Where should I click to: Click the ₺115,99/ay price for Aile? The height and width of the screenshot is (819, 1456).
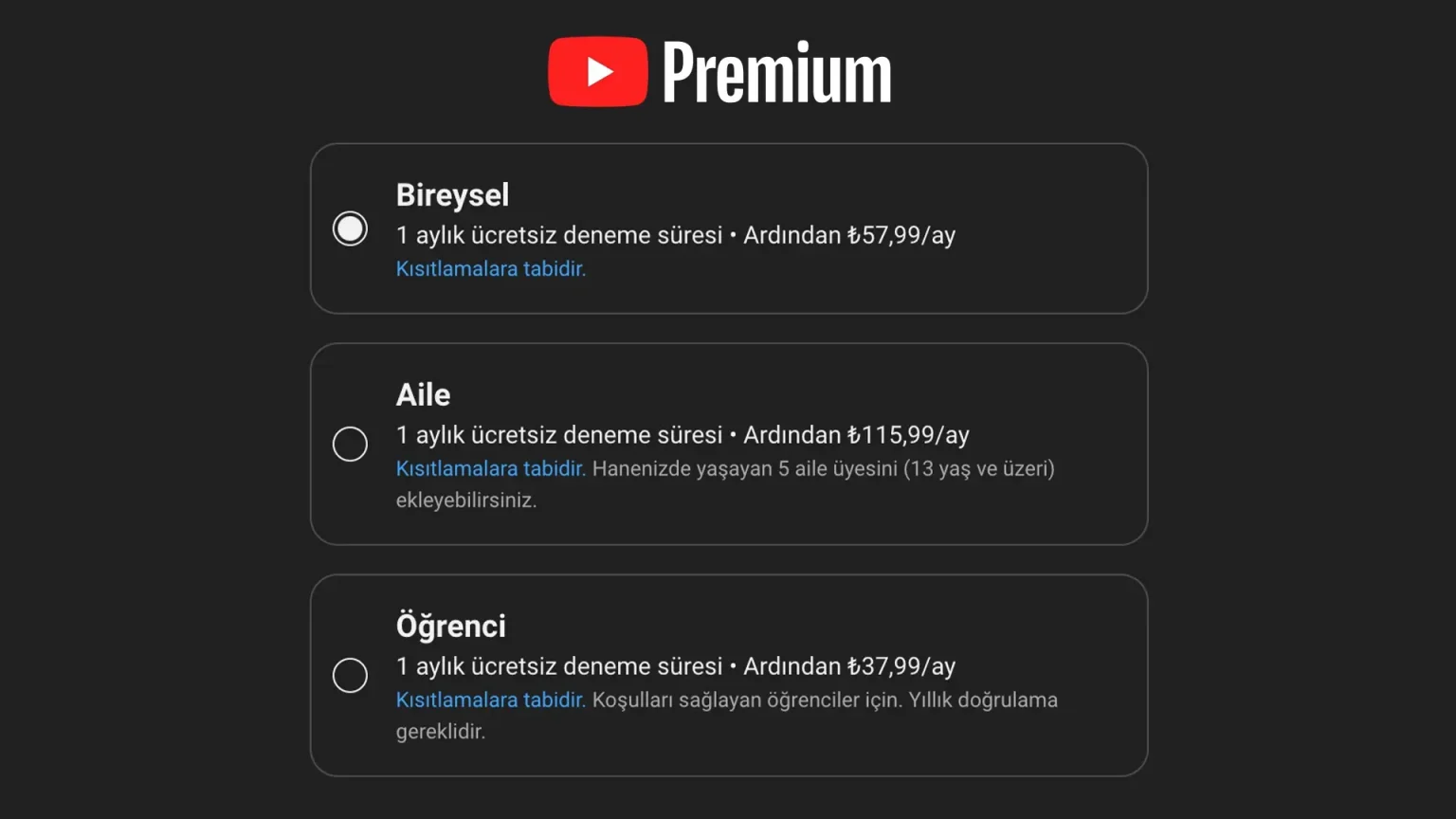coord(910,434)
